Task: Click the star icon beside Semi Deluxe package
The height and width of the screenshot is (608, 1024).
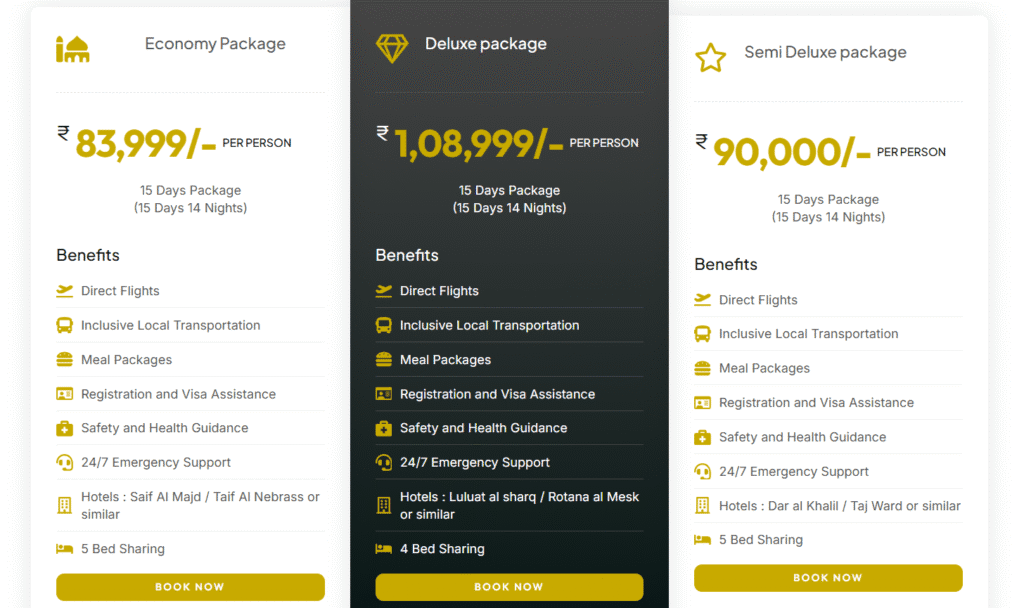Action: [x=711, y=57]
